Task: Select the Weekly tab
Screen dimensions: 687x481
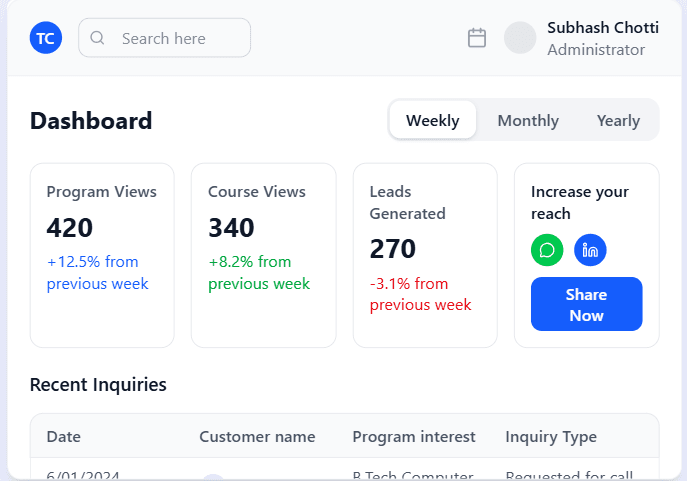Action: pyautogui.click(x=433, y=121)
